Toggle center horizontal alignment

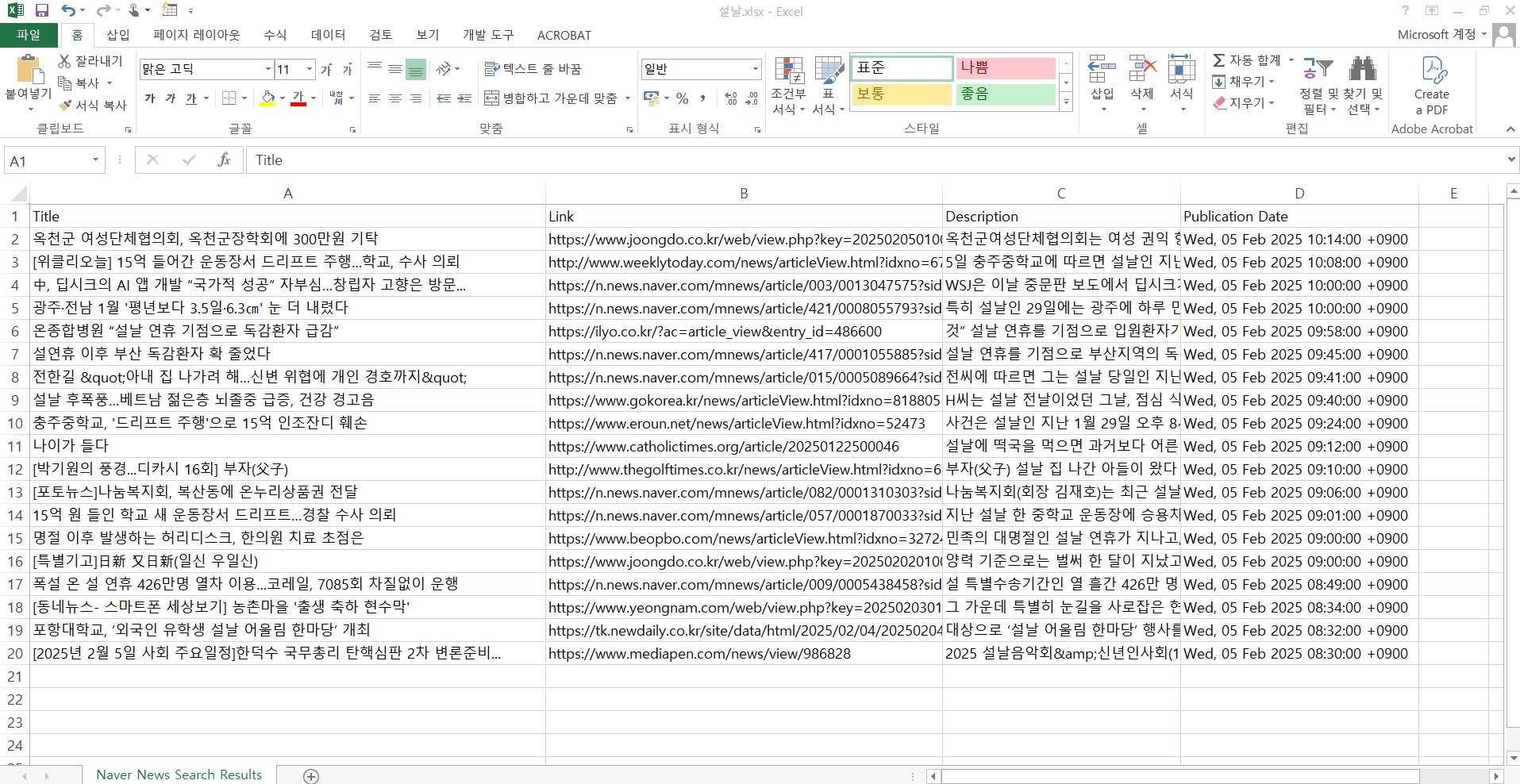[x=394, y=98]
